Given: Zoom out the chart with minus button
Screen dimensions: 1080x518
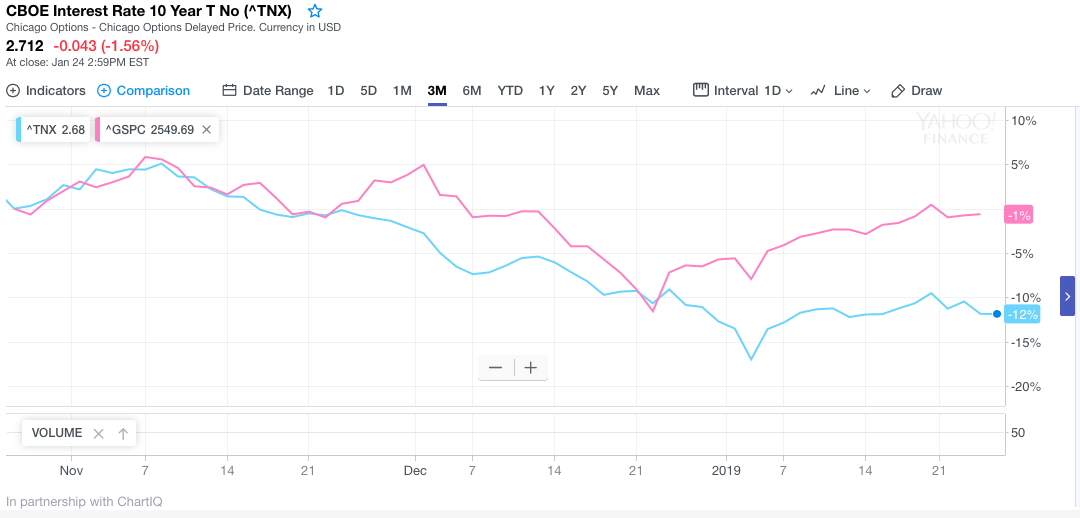Looking at the screenshot, I should click(495, 367).
